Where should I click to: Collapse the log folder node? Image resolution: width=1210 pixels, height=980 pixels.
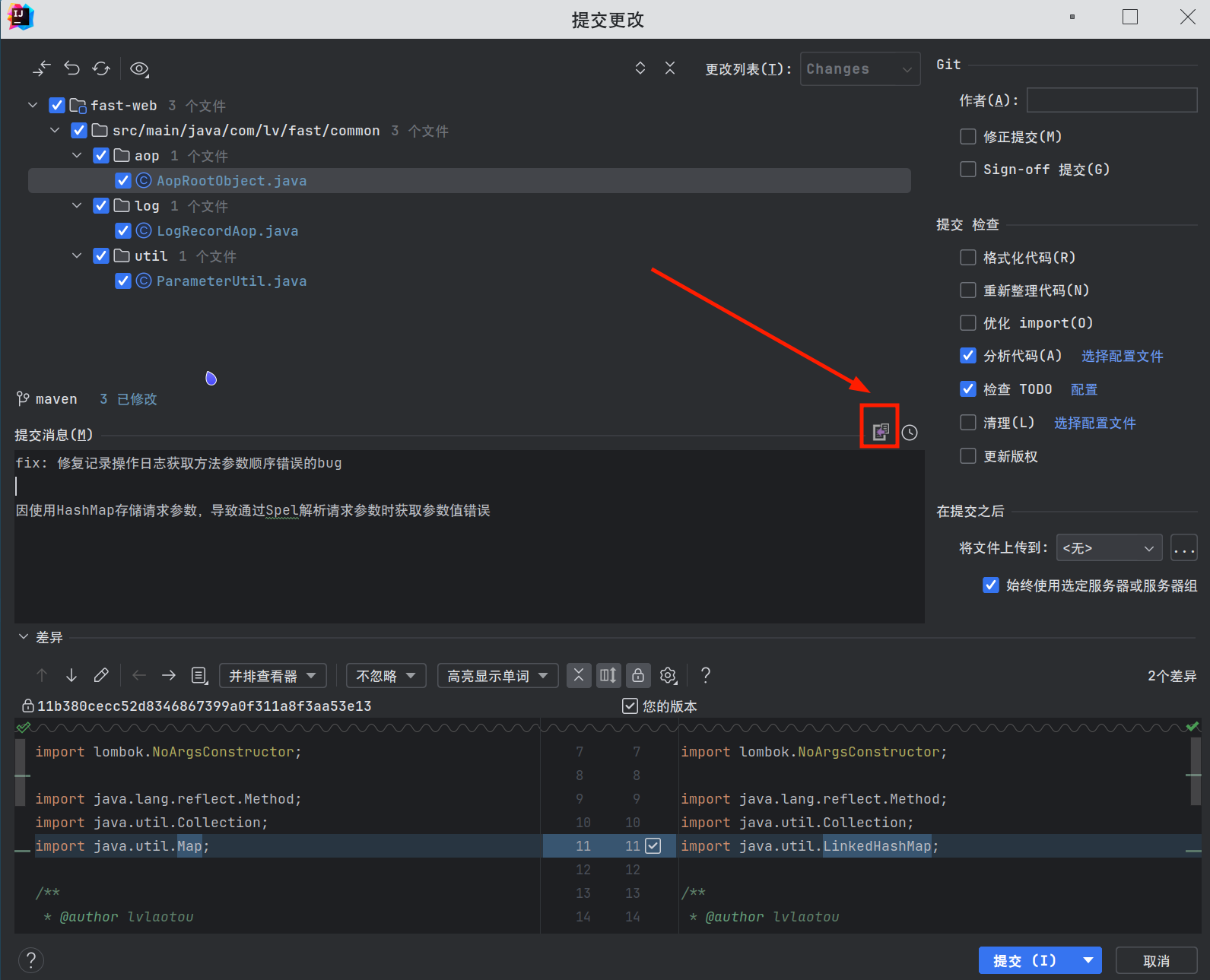coord(77,206)
